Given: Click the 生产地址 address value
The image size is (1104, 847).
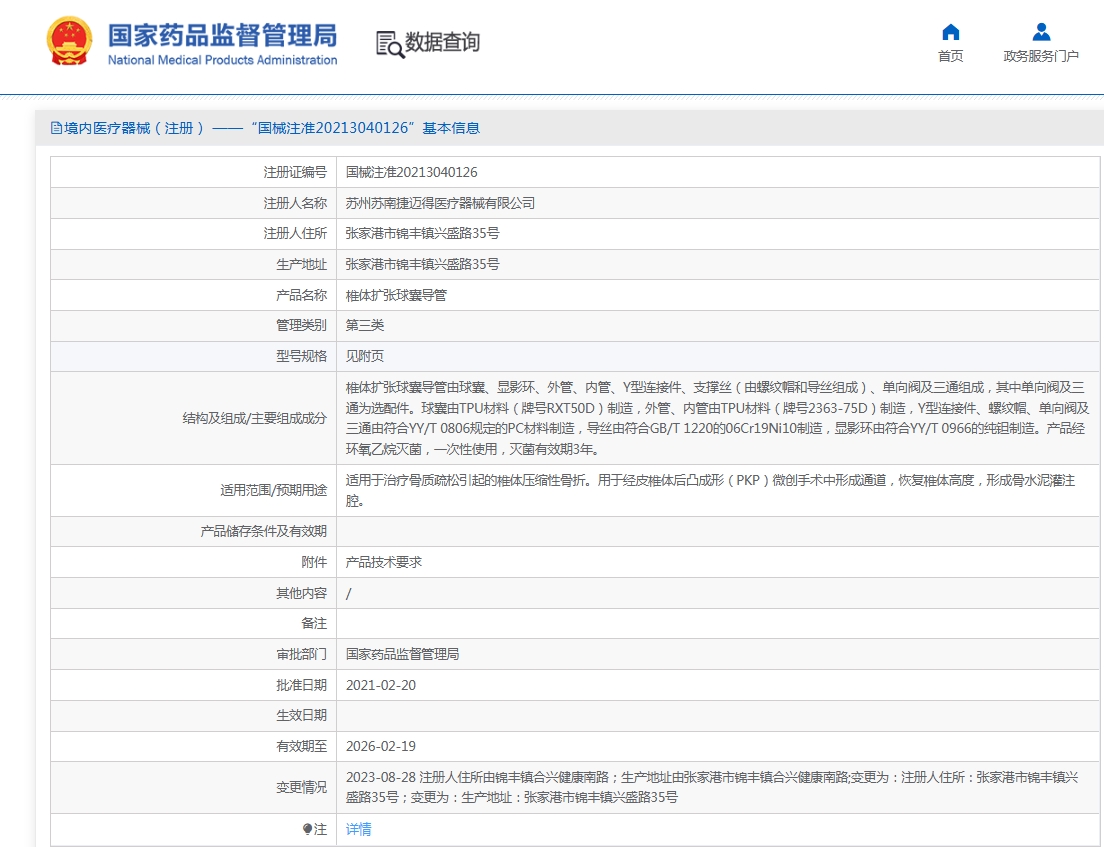Looking at the screenshot, I should tap(422, 265).
